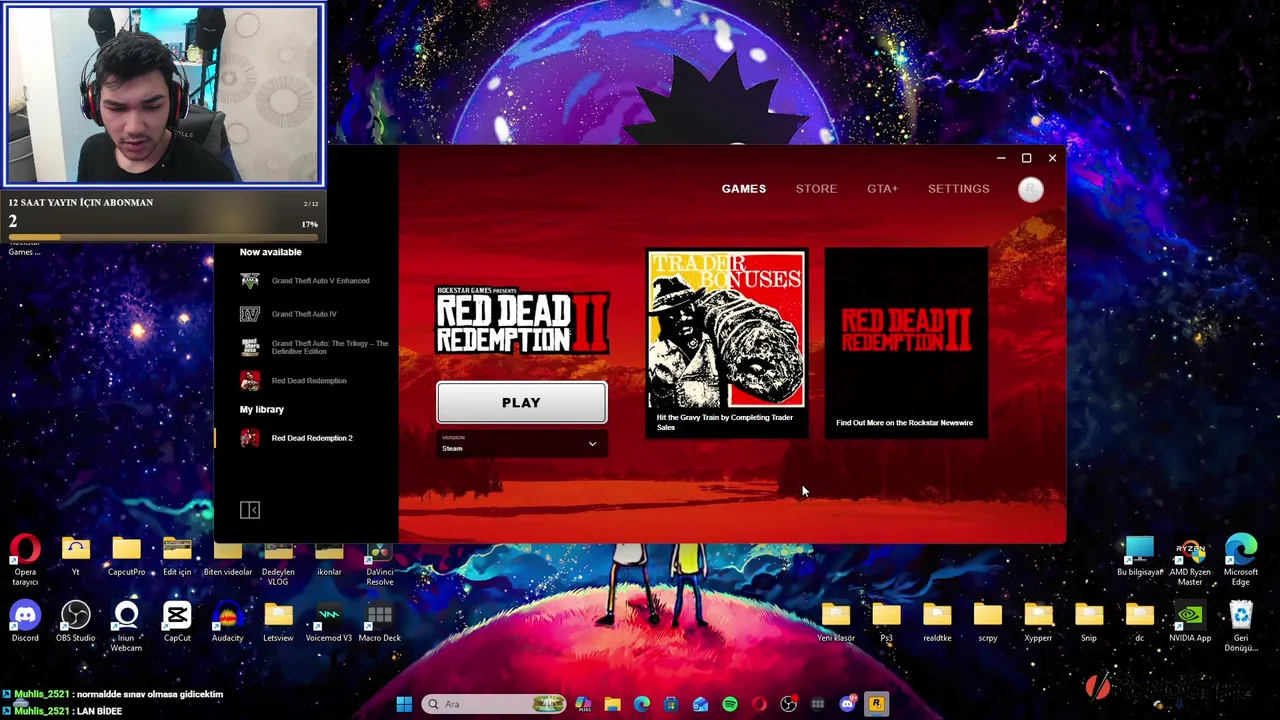Launch OBS Studio from desktop
The image size is (1280, 720).
click(75, 622)
